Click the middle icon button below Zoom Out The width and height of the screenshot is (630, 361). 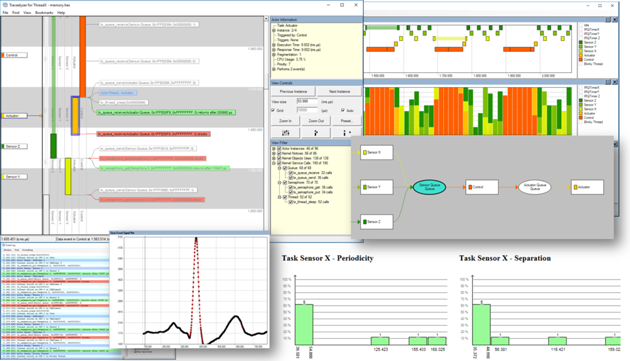tap(316, 133)
